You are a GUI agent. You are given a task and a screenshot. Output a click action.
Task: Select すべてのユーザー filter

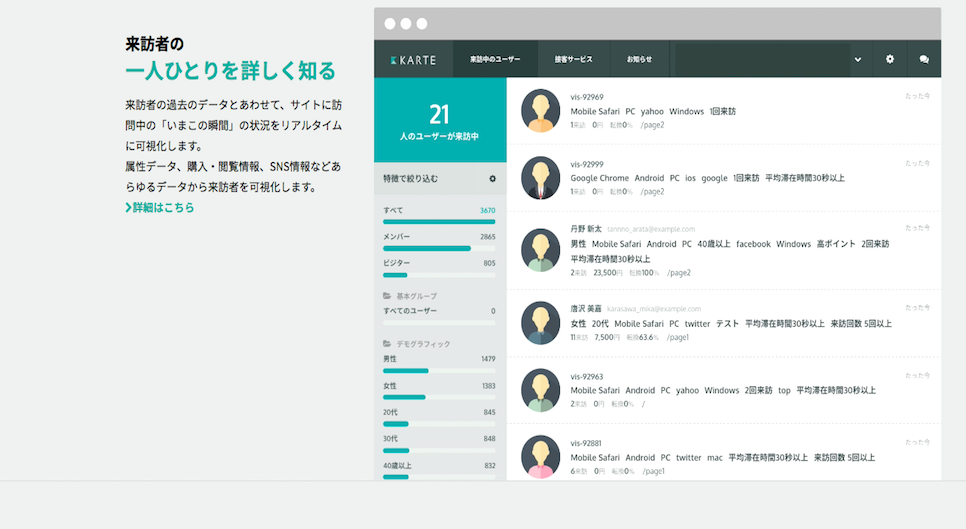point(439,315)
